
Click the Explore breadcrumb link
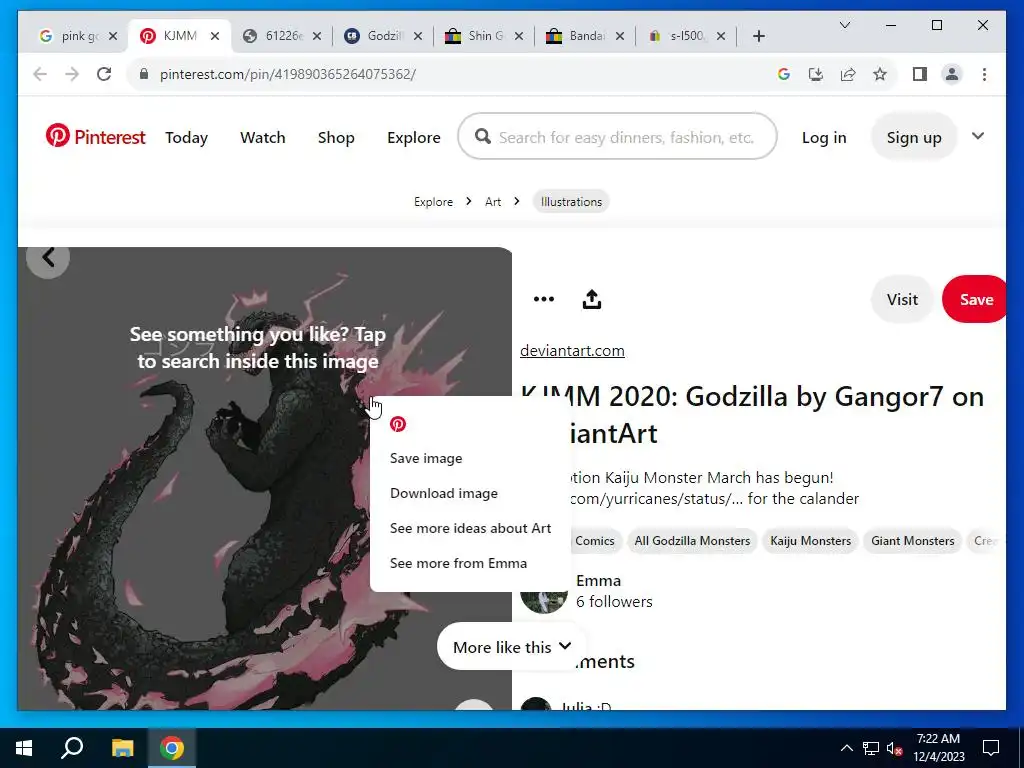433,202
